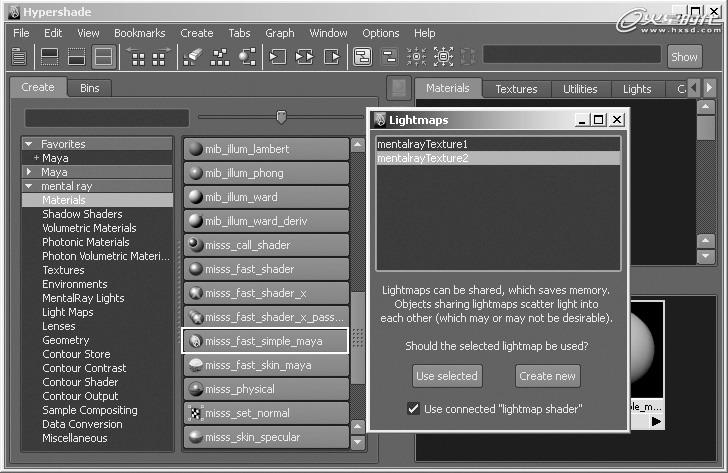Show bottom tabs only layout icon

(76, 57)
